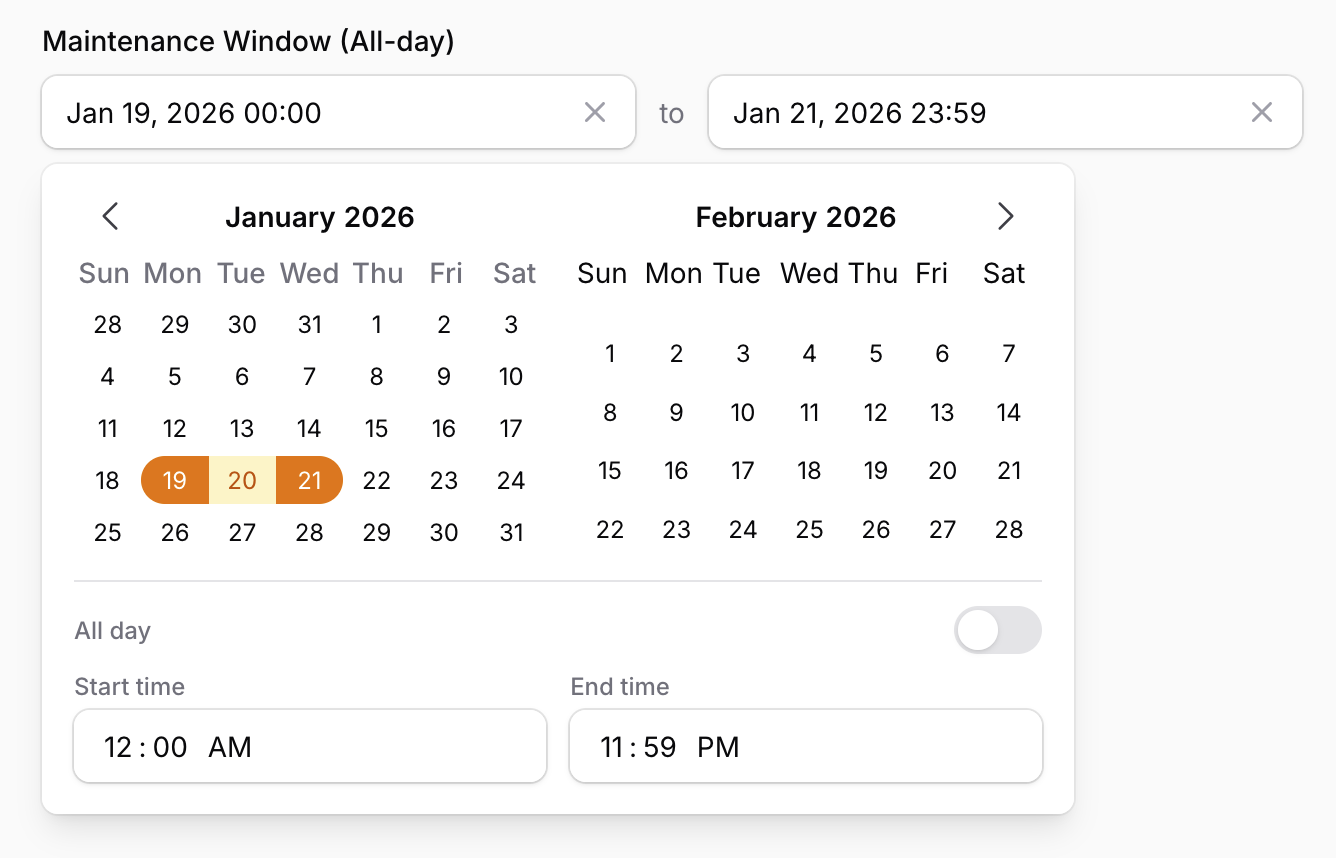The height and width of the screenshot is (858, 1336).
Task: Choose January 31 in the left calendar
Action: pos(511,532)
